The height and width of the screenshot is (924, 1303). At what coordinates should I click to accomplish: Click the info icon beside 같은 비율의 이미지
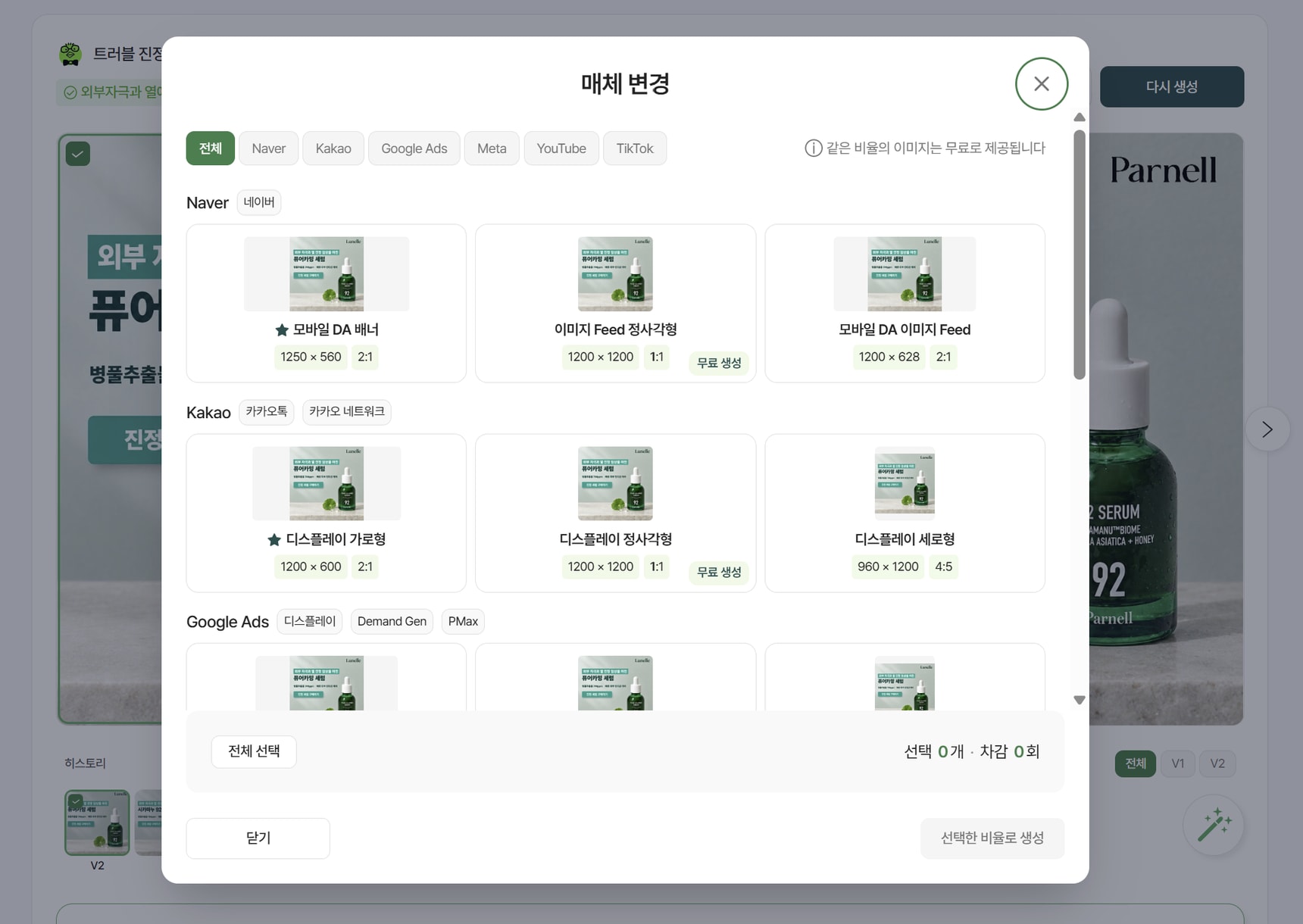point(813,148)
